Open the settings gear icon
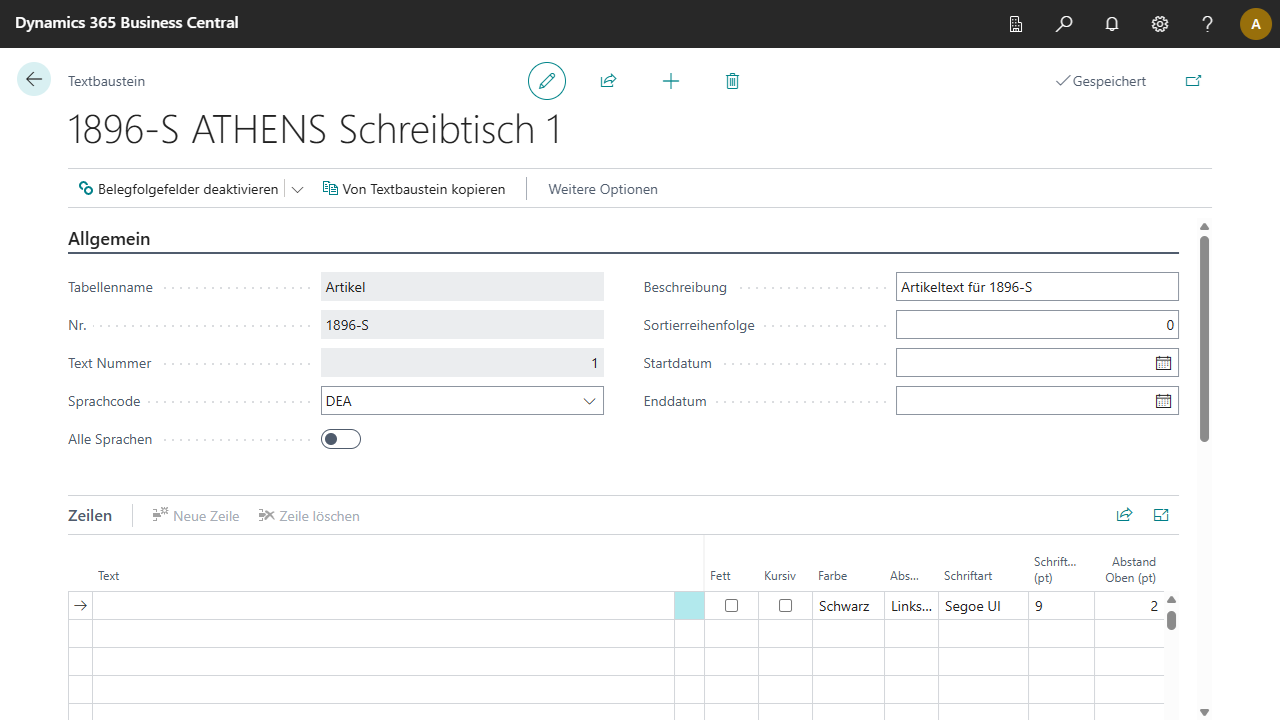Viewport: 1280px width, 720px height. pos(1160,24)
